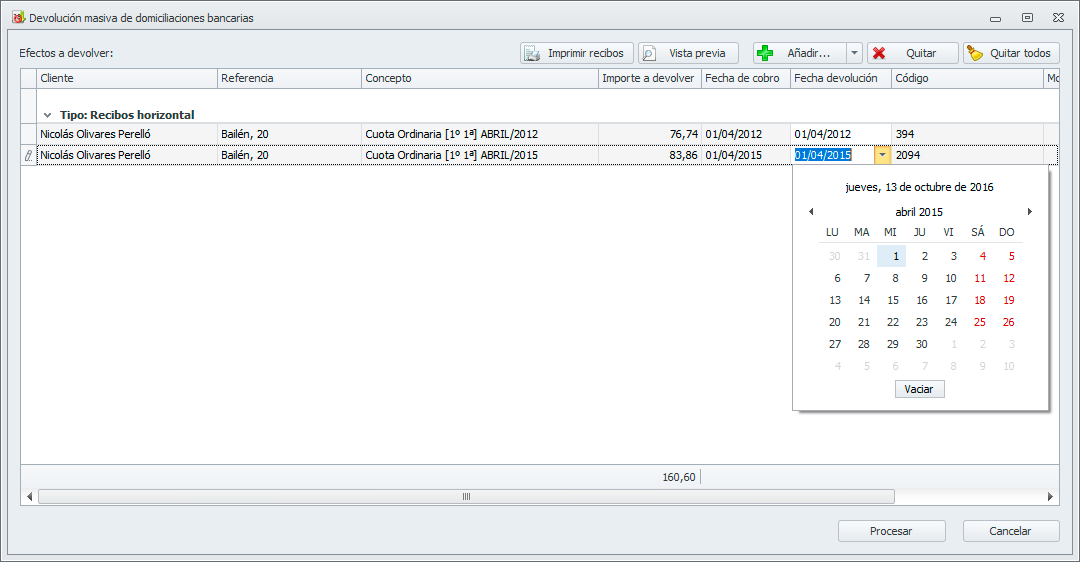This screenshot has height=562, width=1080.
Task: Select calendar day 1
Action: [x=891, y=256]
